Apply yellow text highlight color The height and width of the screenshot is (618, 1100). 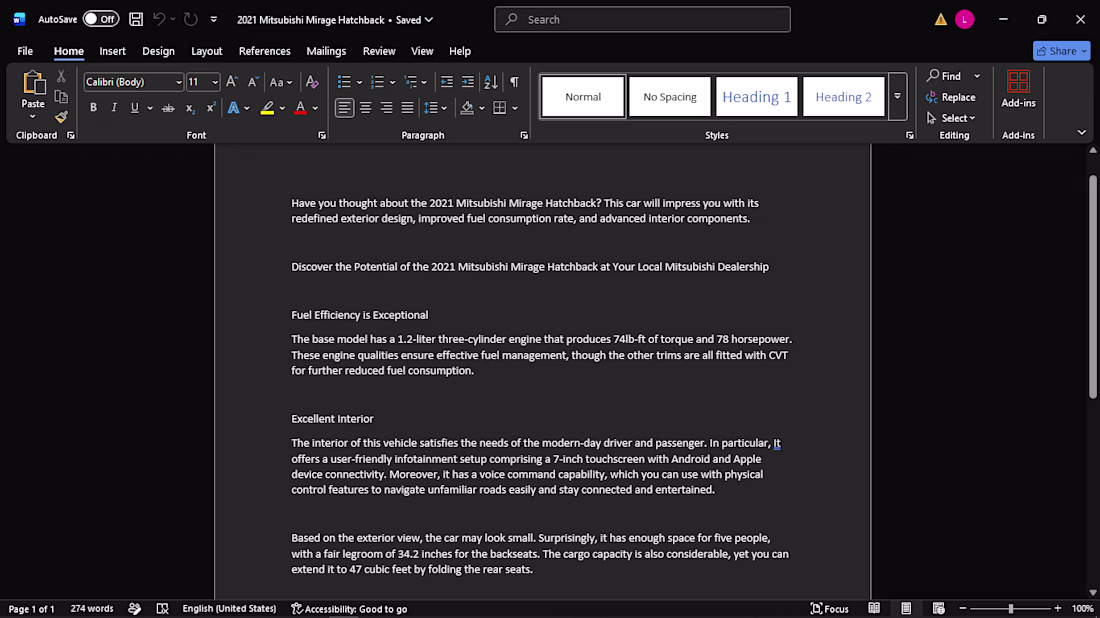pos(267,108)
